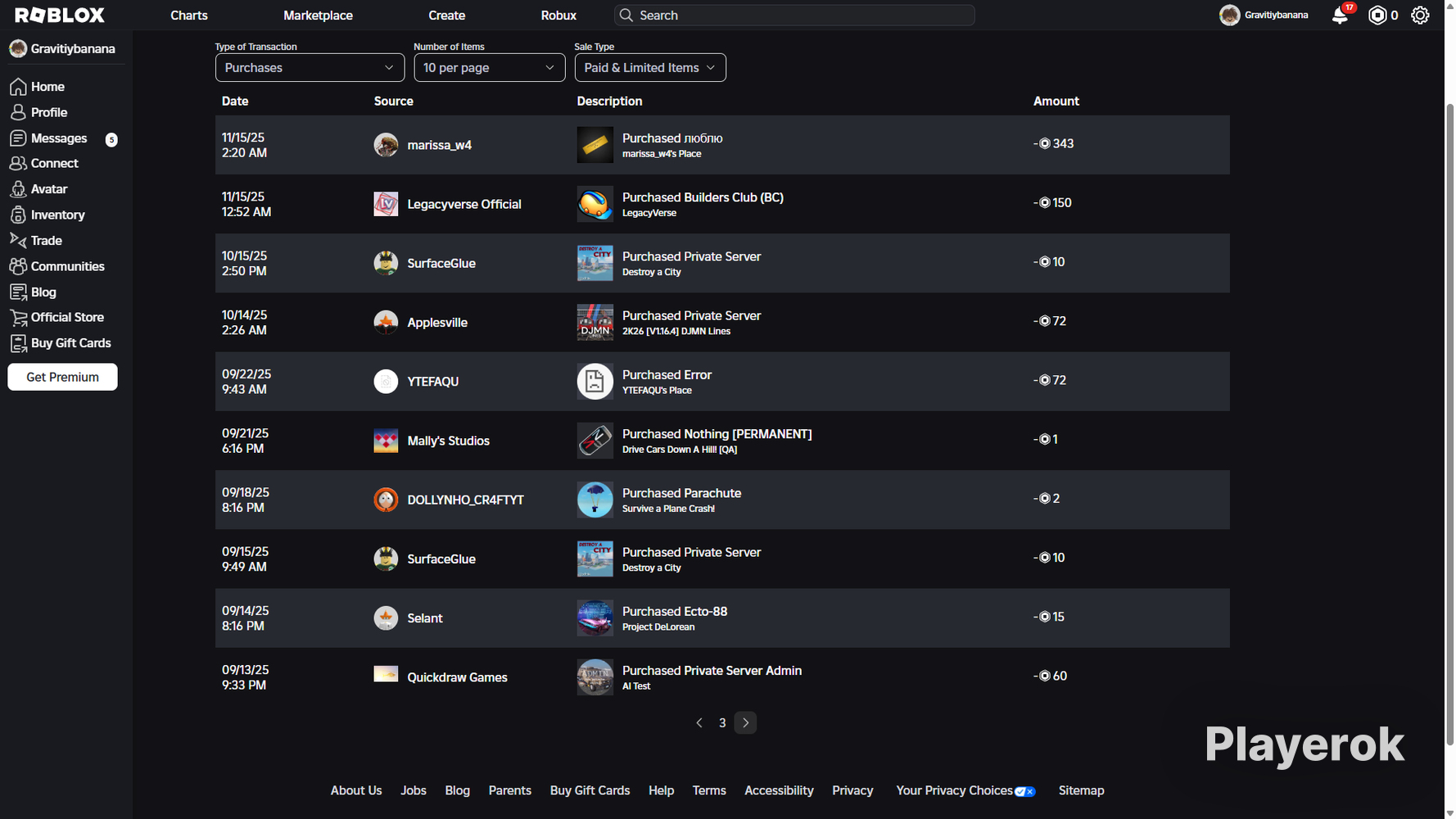Open the Parents footer link
This screenshot has height=819, width=1456.
[x=510, y=791]
